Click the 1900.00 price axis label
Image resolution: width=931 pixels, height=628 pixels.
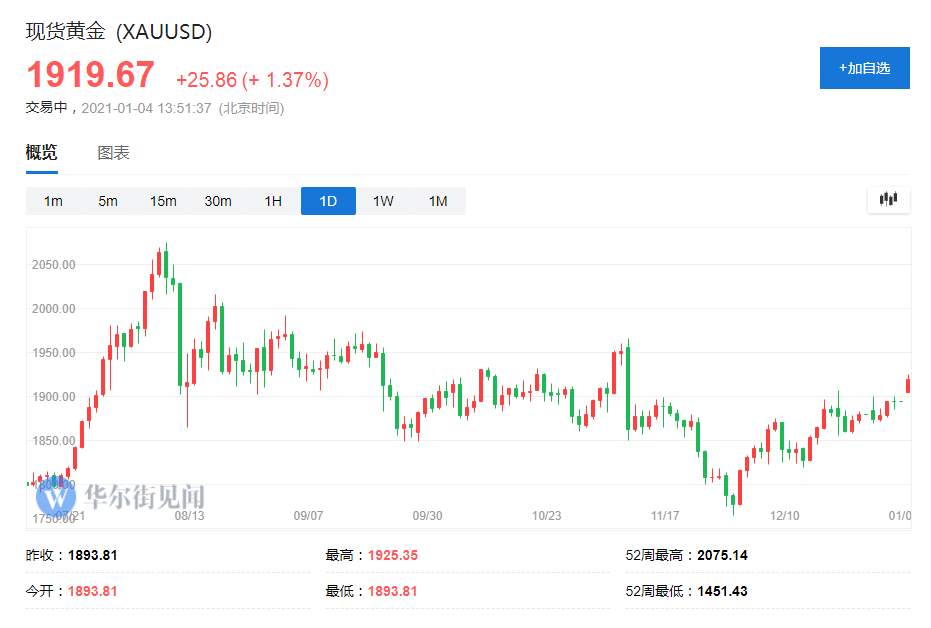[53, 397]
